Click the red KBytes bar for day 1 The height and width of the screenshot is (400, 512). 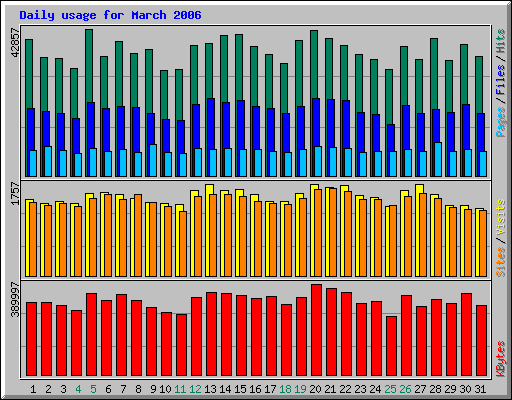pyautogui.click(x=31, y=339)
